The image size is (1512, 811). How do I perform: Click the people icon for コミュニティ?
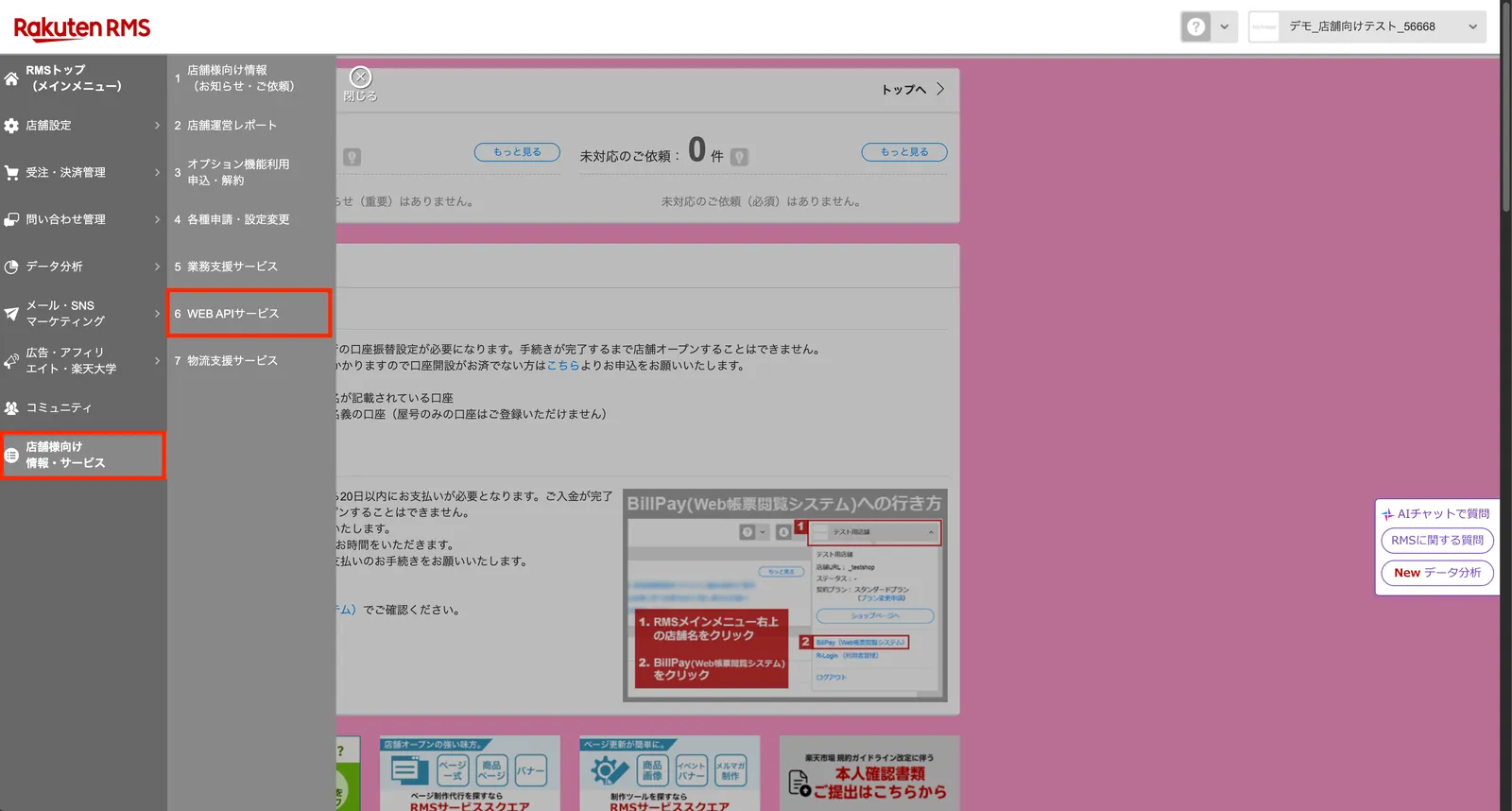[11, 408]
